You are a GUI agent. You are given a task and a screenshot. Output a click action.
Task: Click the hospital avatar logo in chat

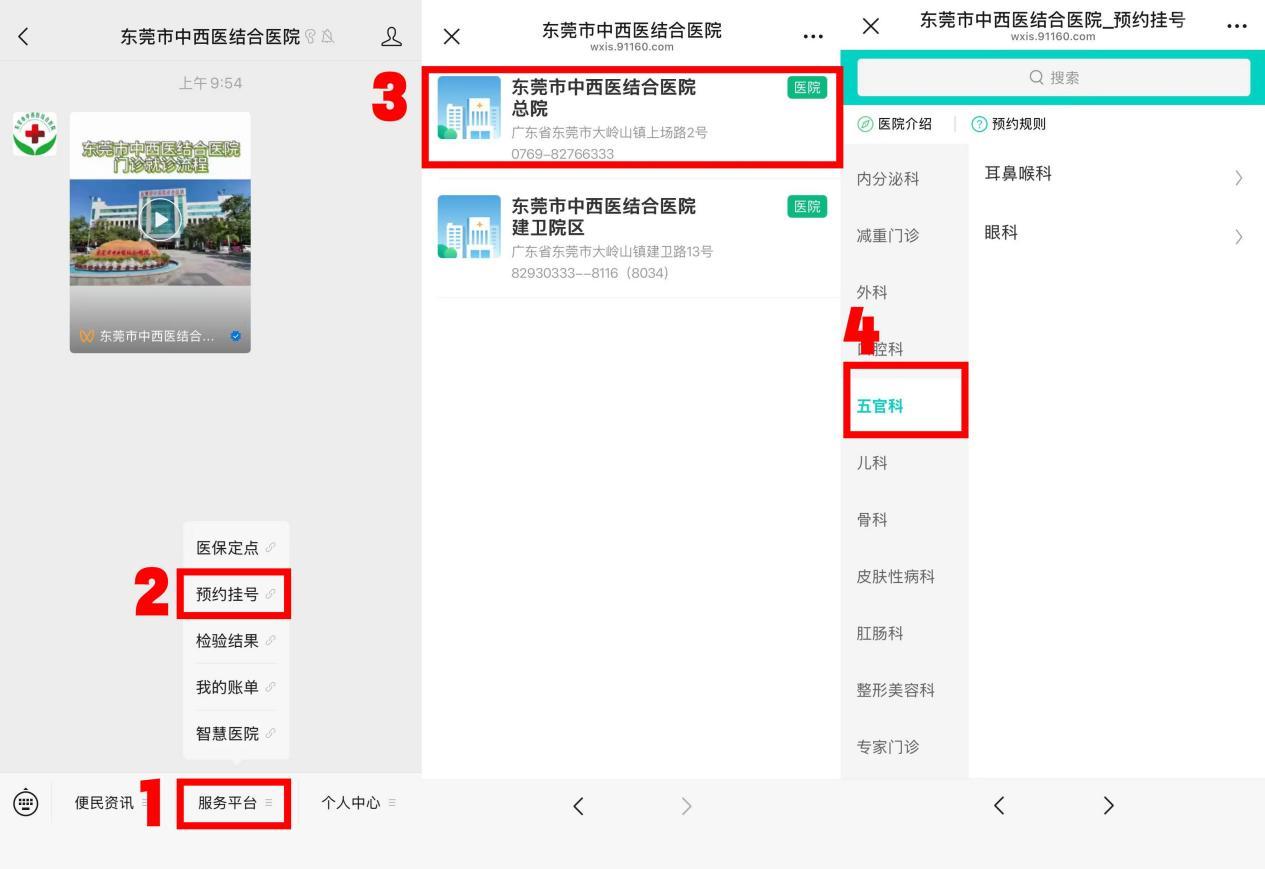[35, 134]
